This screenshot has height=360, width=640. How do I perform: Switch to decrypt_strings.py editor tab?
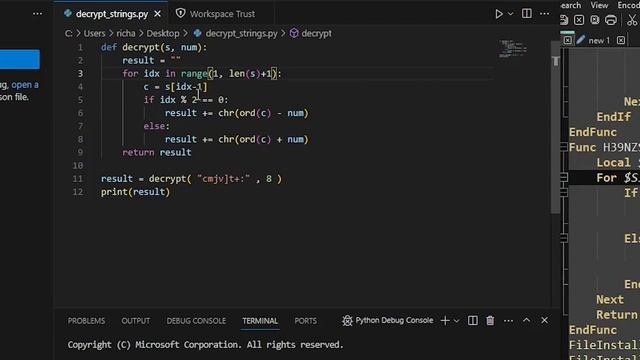(111, 14)
